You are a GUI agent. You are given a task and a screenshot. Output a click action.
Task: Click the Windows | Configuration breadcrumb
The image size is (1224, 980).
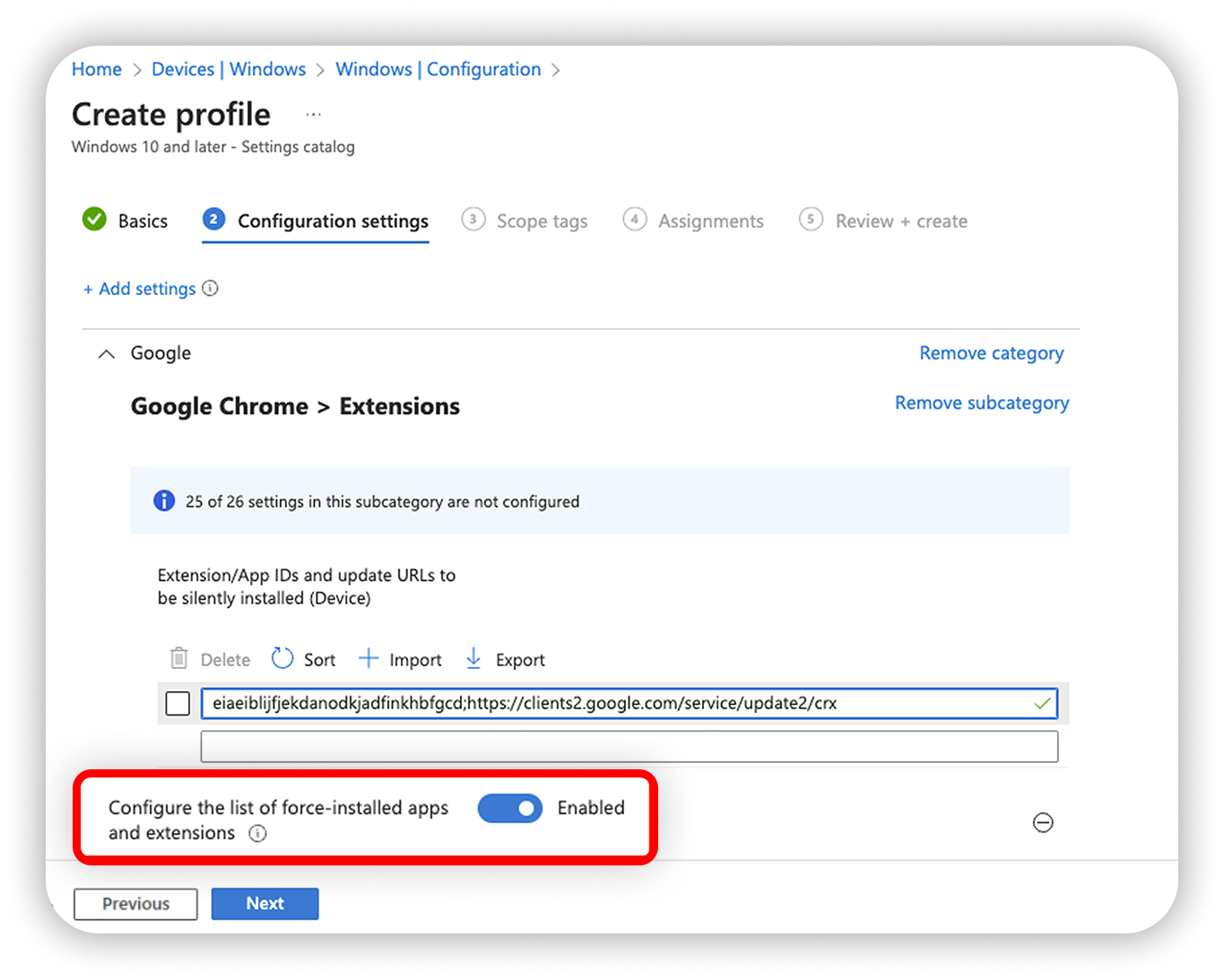(x=438, y=70)
